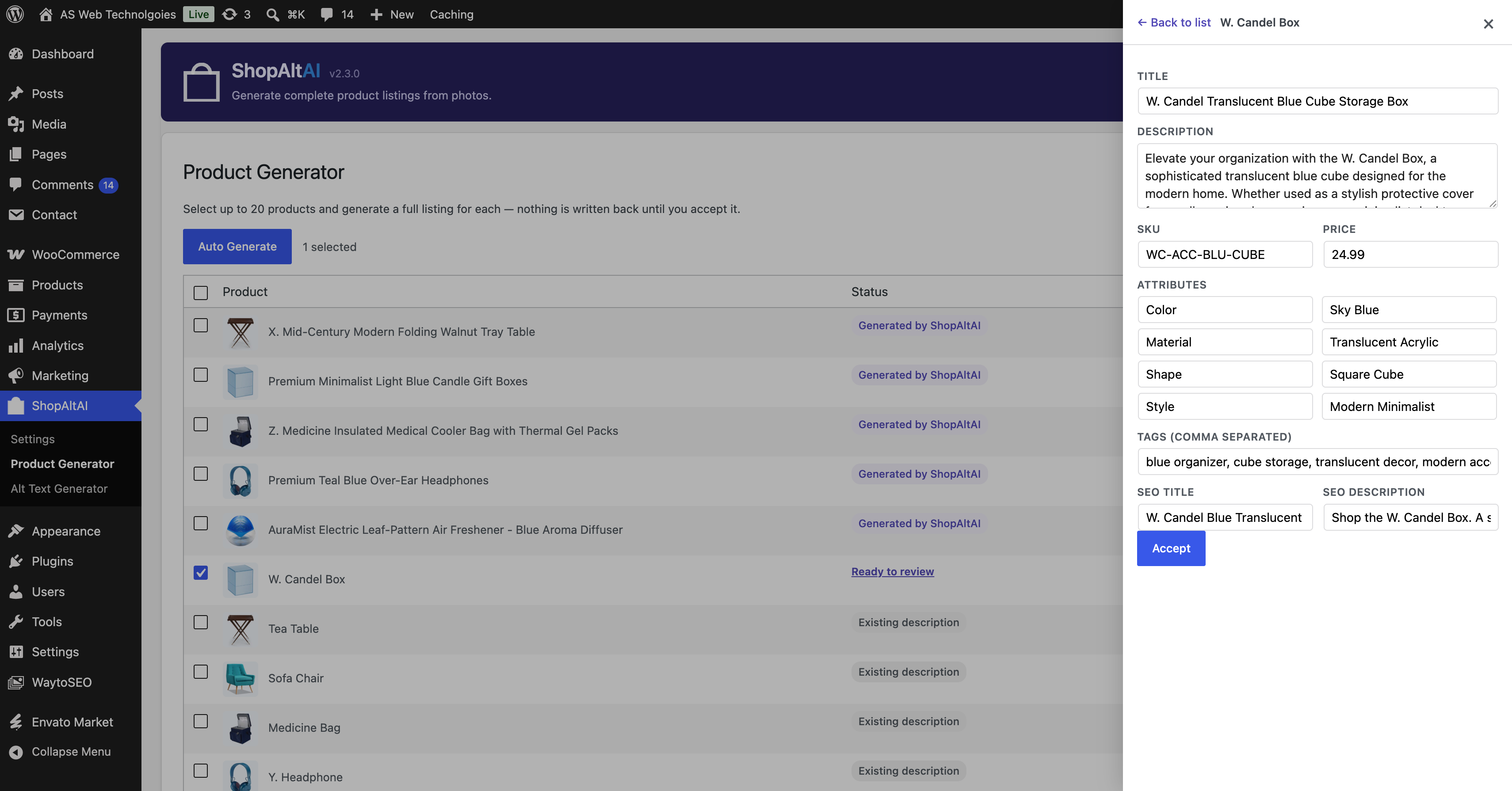The width and height of the screenshot is (1512, 791).
Task: Click the comments bubble icon in admin bar
Action: coord(326,14)
